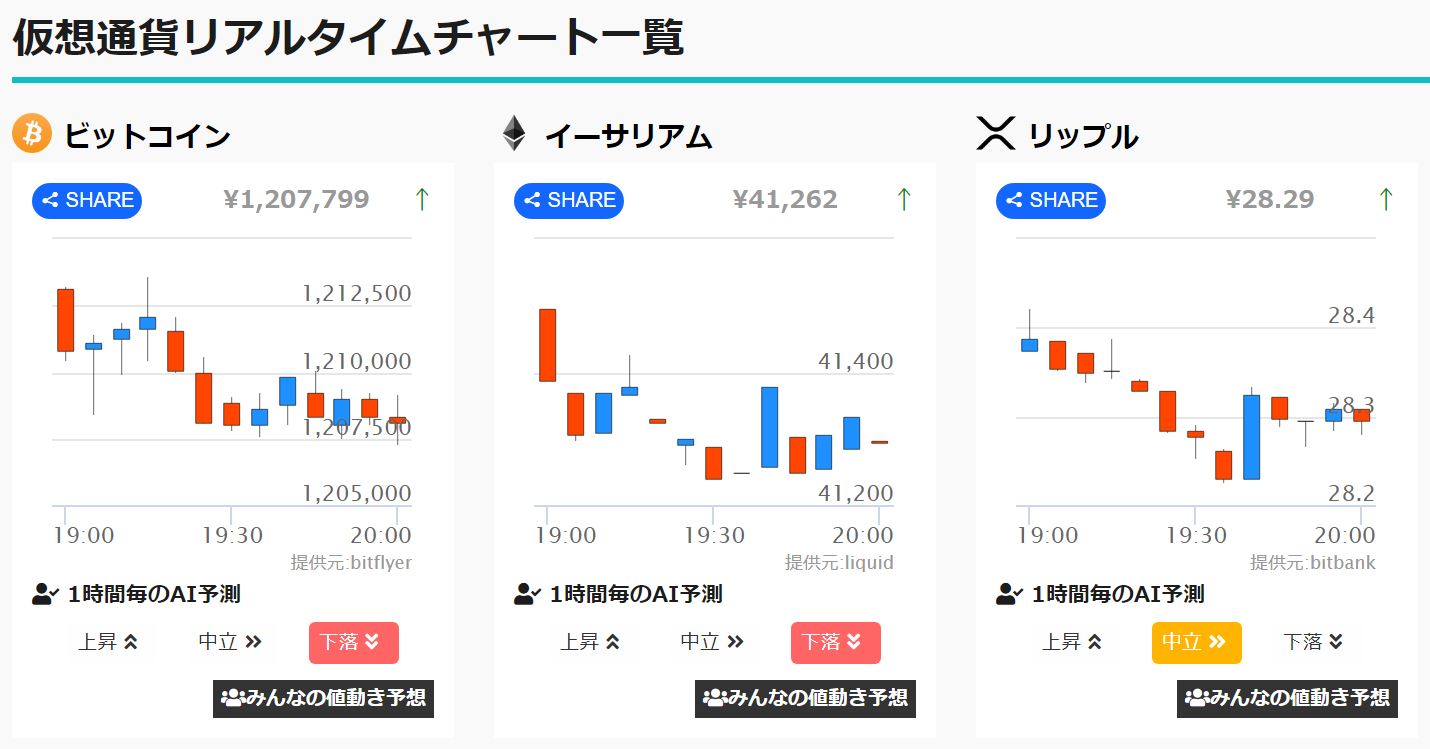The height and width of the screenshot is (749, 1430).
Task: Click the Ethereum diamond logo icon
Action: pyautogui.click(x=514, y=133)
